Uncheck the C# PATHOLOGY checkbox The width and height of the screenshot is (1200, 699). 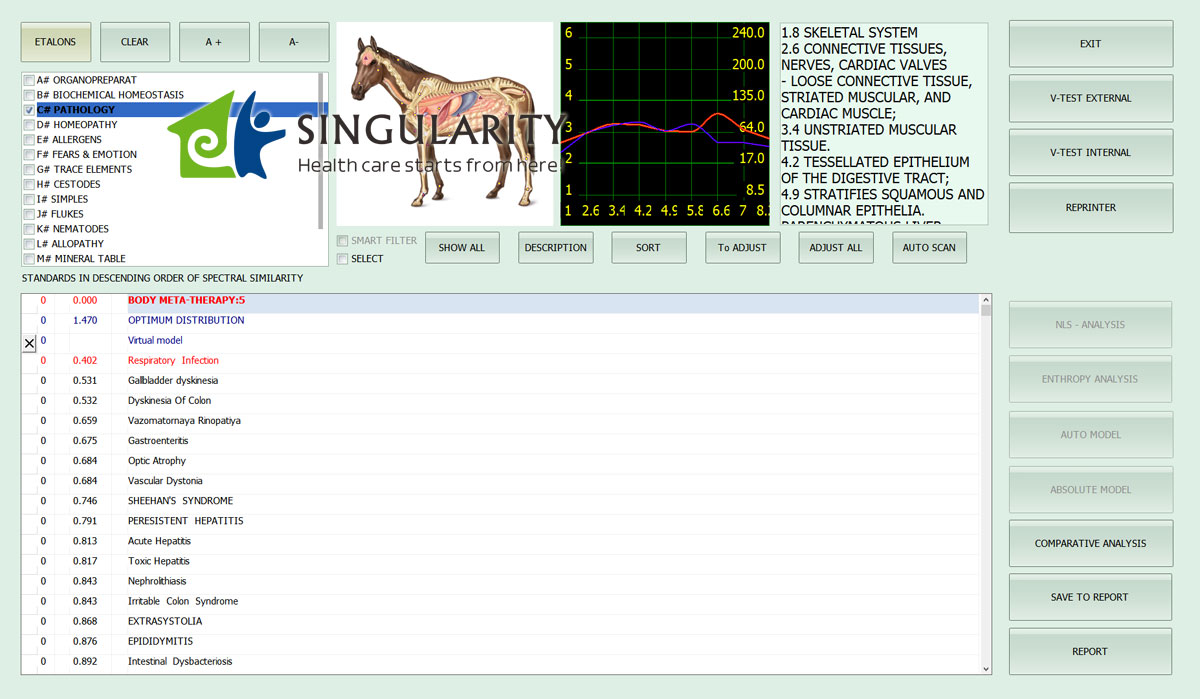tap(29, 110)
